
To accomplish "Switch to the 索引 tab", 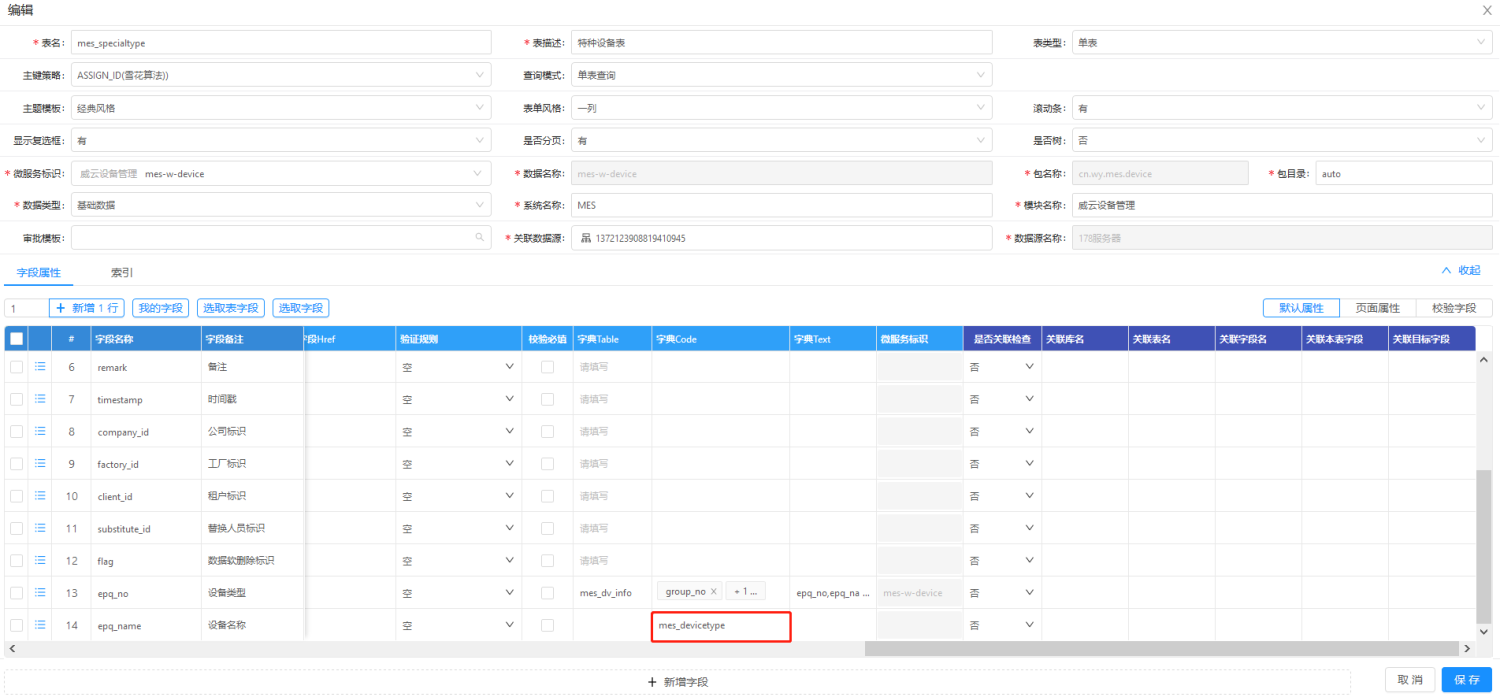I will point(124,271).
